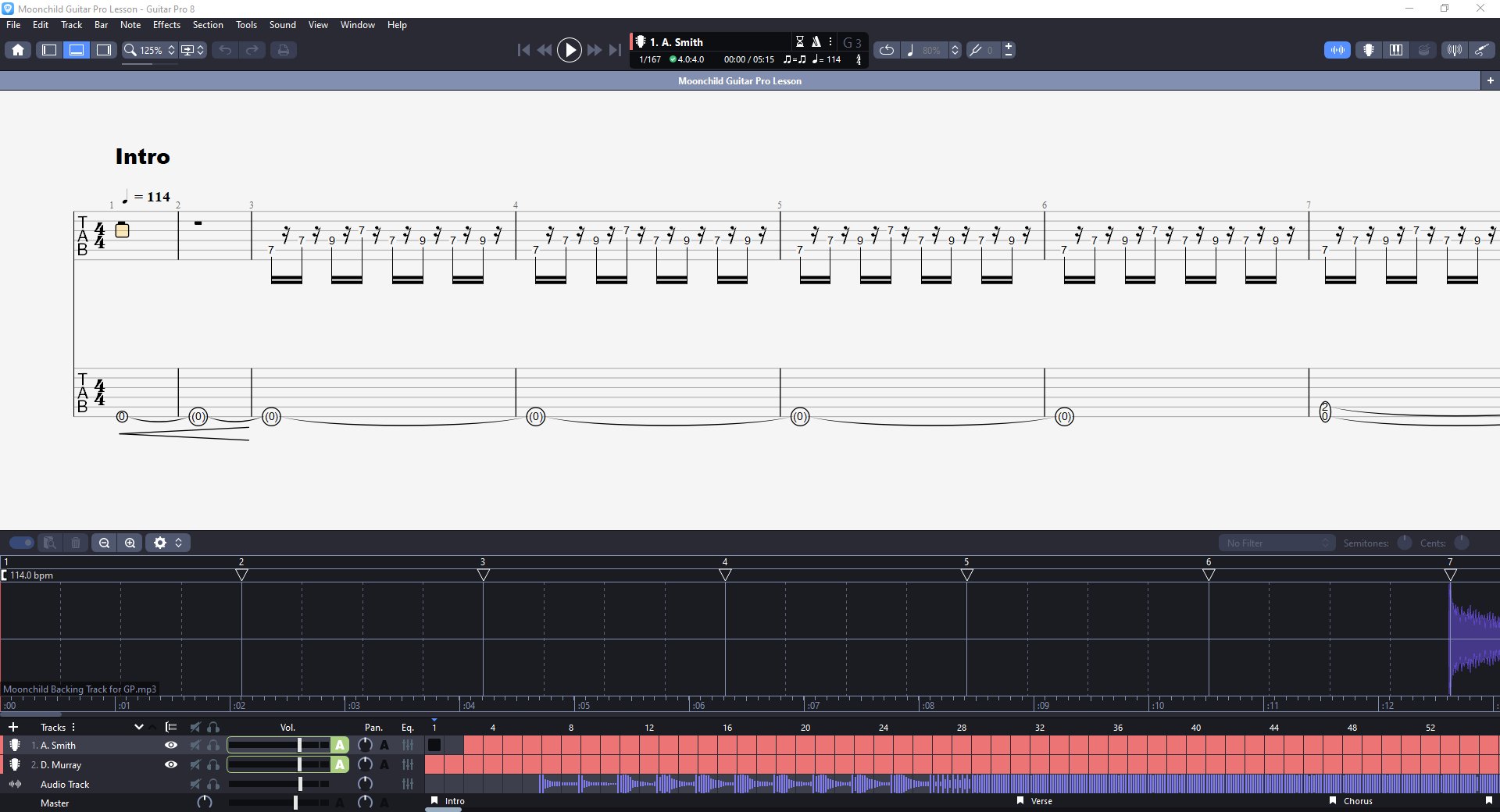The height and width of the screenshot is (812, 1500).
Task: Open the Tracks options three-dot menu
Action: coord(73,727)
